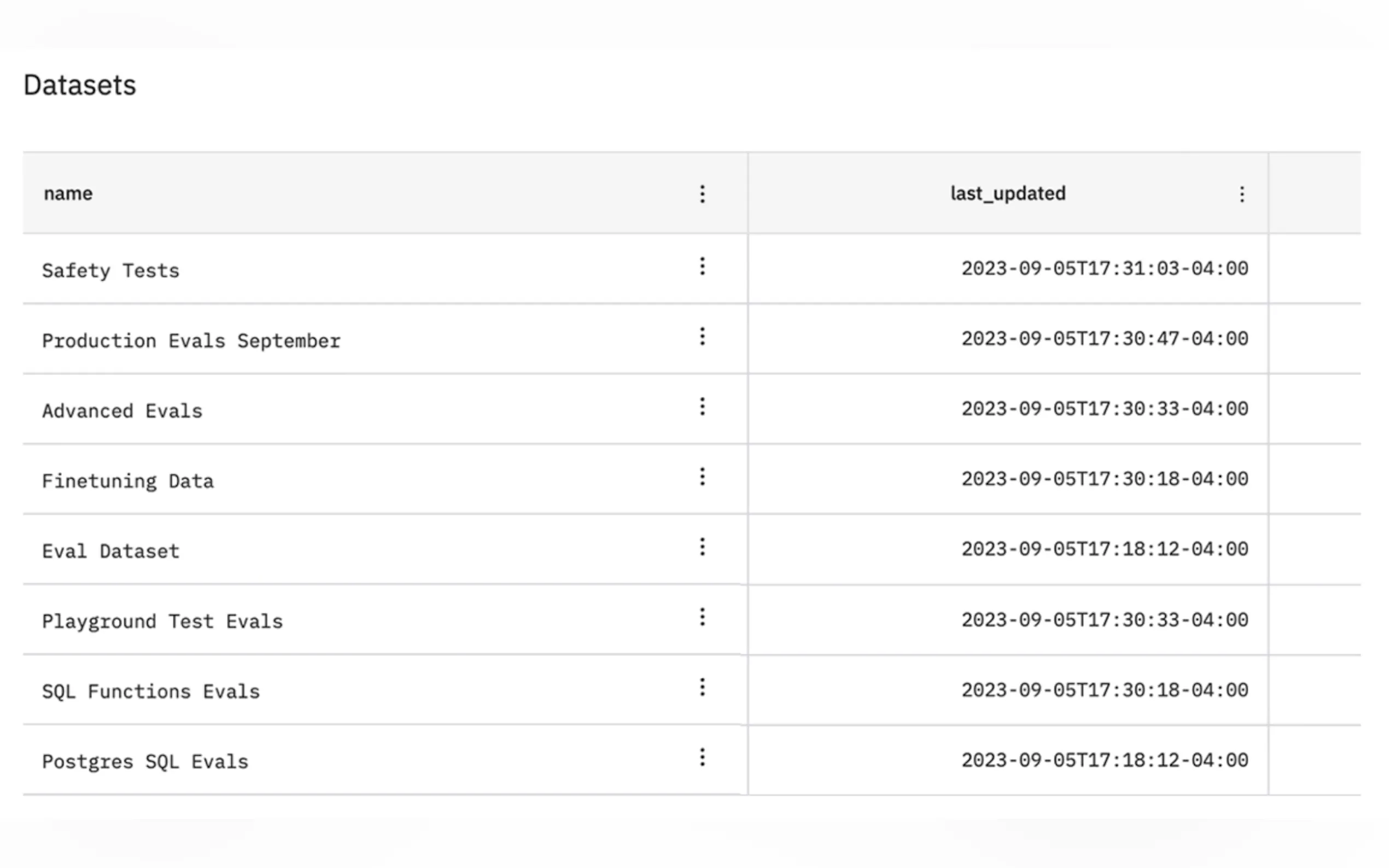Select the Advanced Evals dataset name
Screen dimensions: 1389x868
pos(122,411)
